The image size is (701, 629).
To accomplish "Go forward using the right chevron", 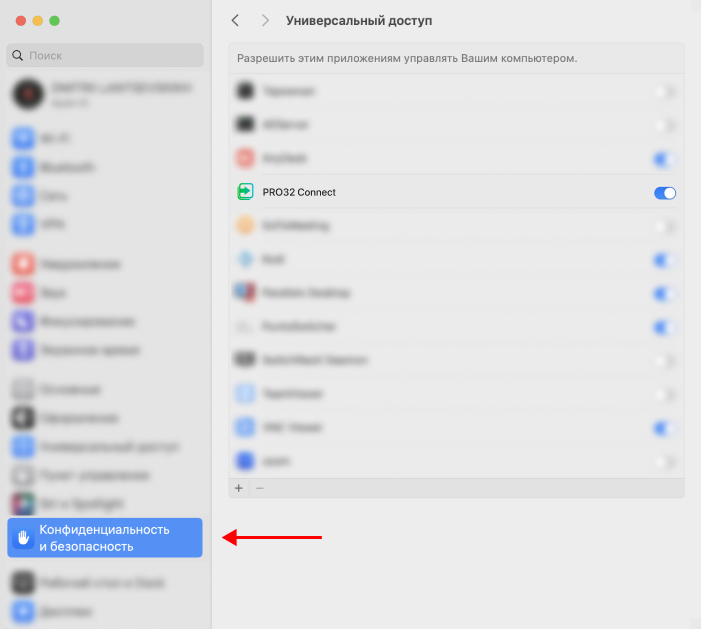I will tap(264, 20).
